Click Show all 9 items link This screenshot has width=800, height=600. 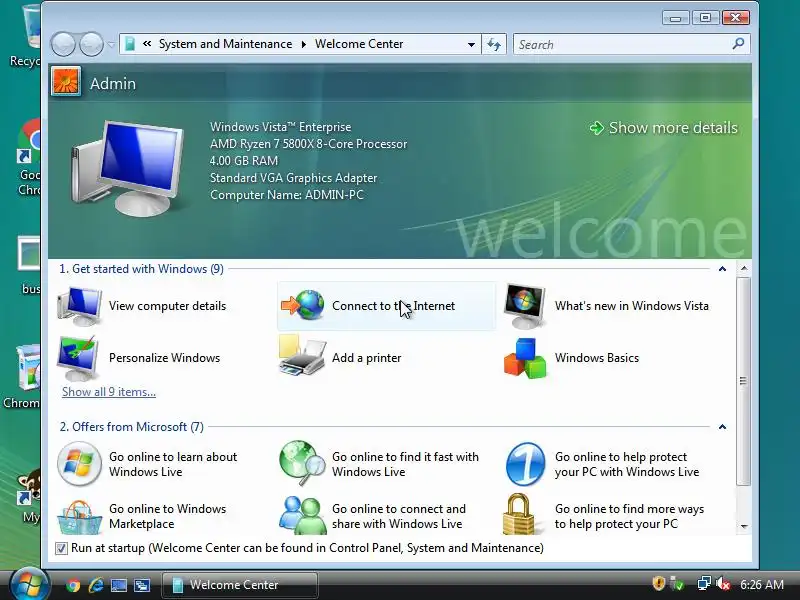(109, 392)
